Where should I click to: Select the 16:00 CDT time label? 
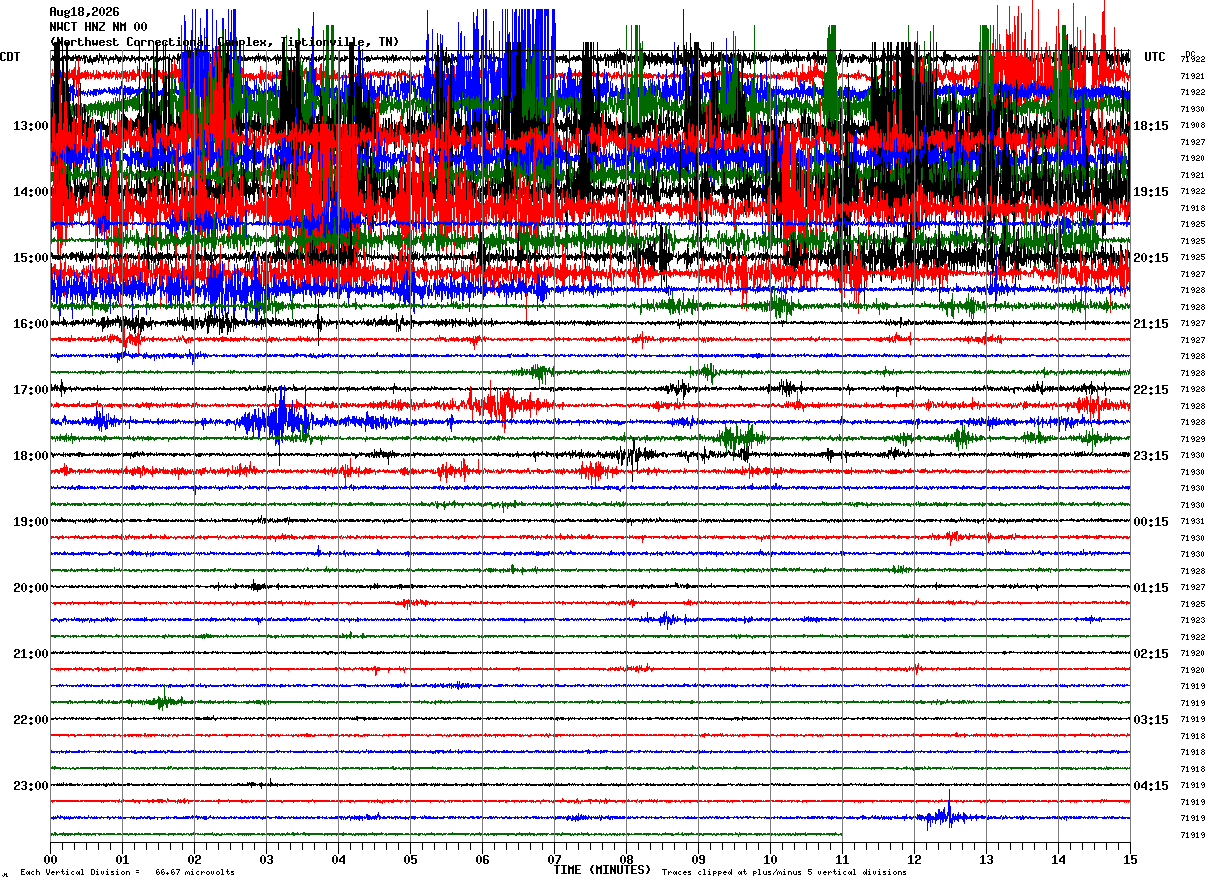31,324
